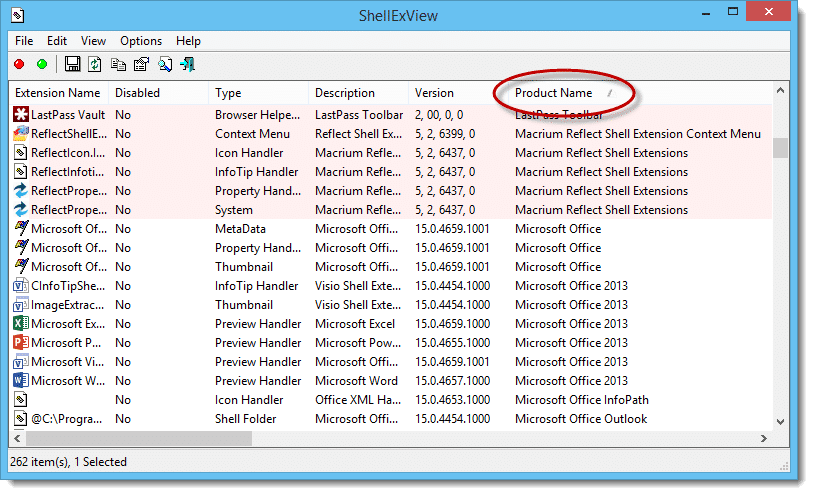Image resolution: width=813 pixels, height=495 pixels.
Task: Click the 'Microsoft Excel' description cell
Action: pos(355,323)
